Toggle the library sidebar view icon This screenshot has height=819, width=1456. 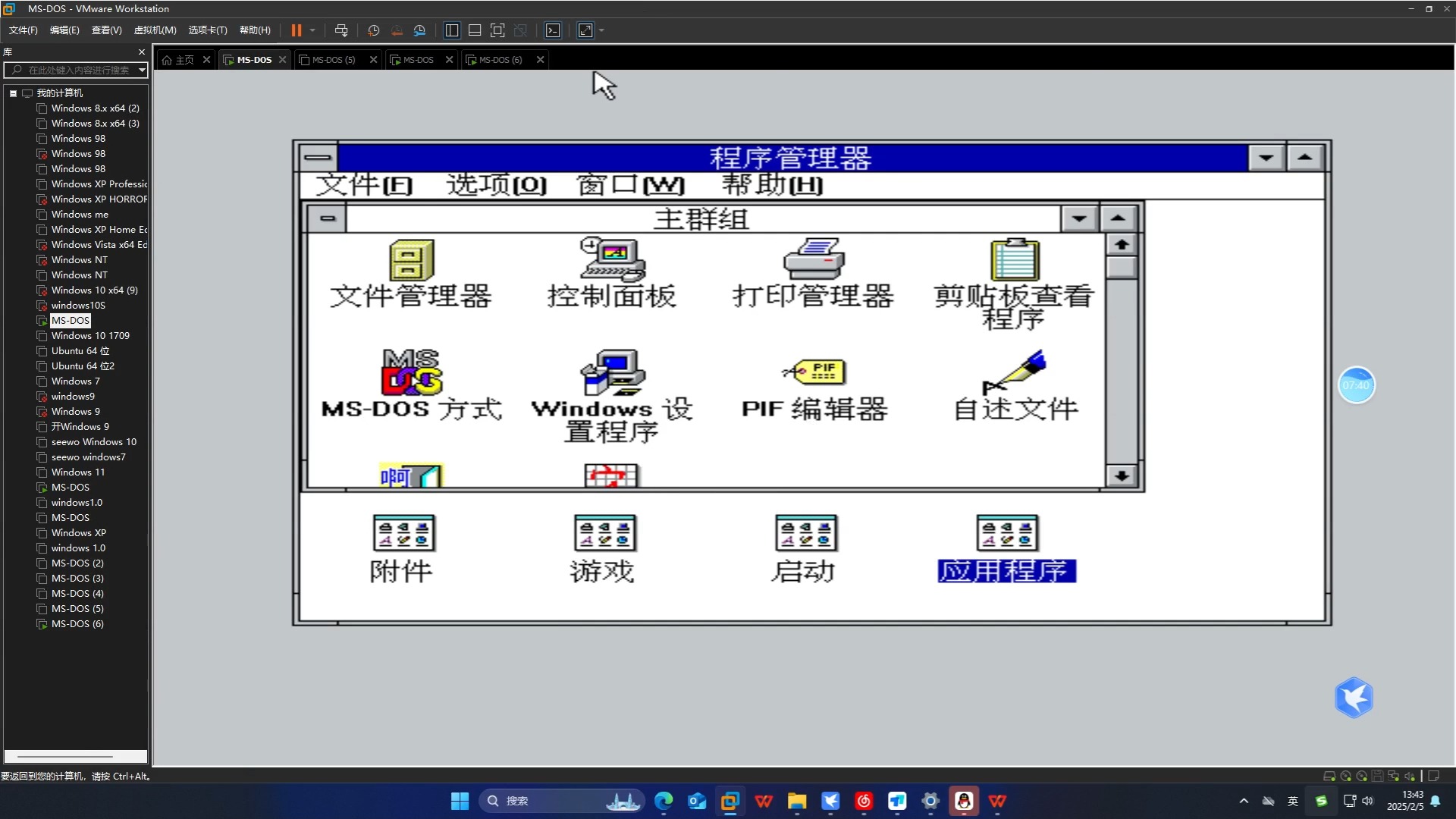(x=452, y=30)
